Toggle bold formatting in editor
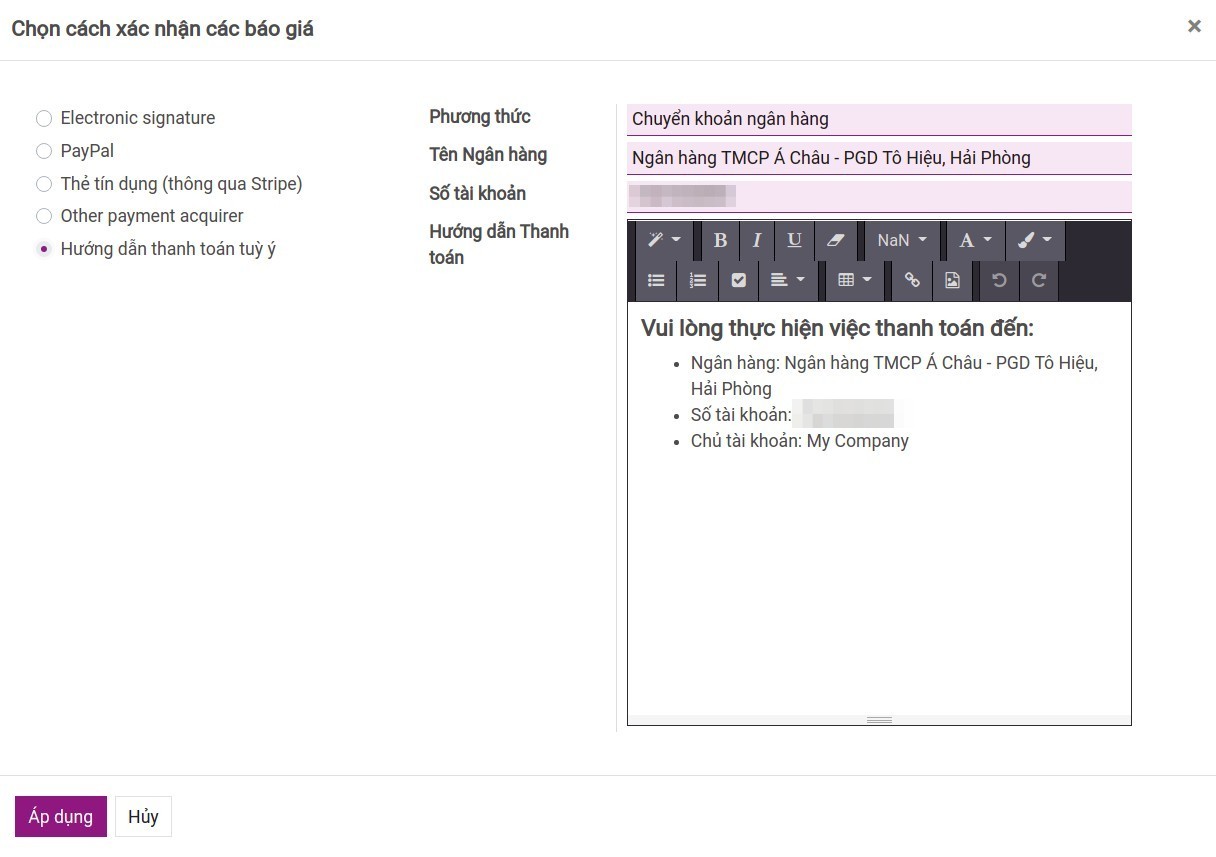 point(720,240)
